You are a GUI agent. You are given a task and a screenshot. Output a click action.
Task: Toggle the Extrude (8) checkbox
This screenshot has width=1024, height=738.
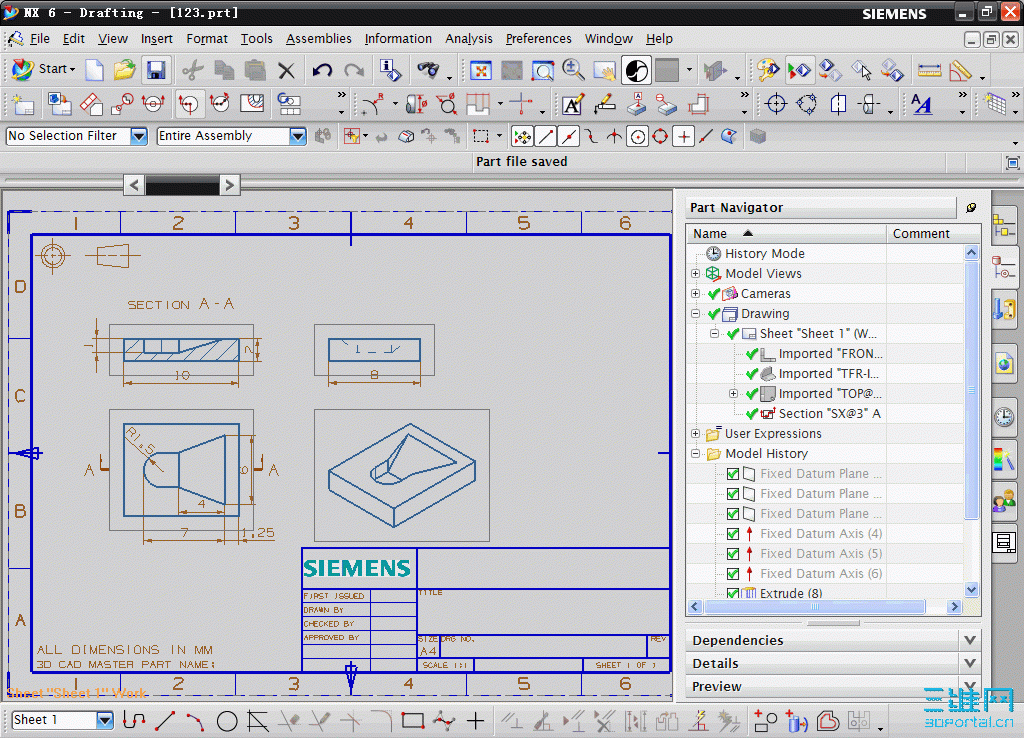pos(733,594)
